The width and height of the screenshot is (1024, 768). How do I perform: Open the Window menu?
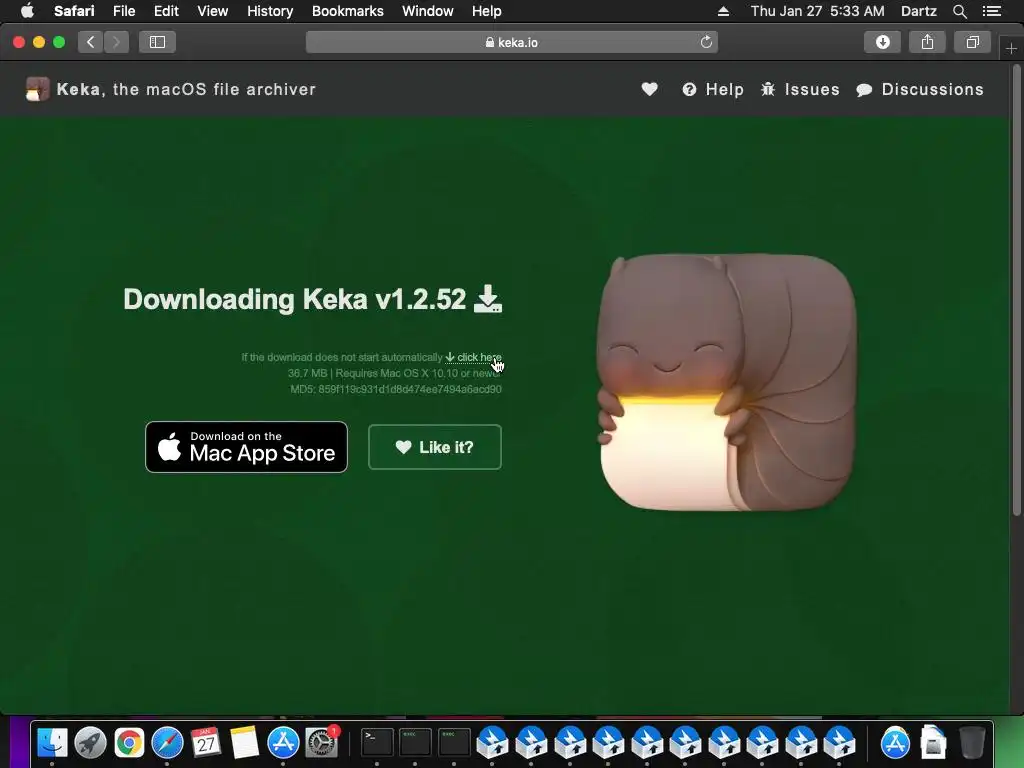[428, 11]
